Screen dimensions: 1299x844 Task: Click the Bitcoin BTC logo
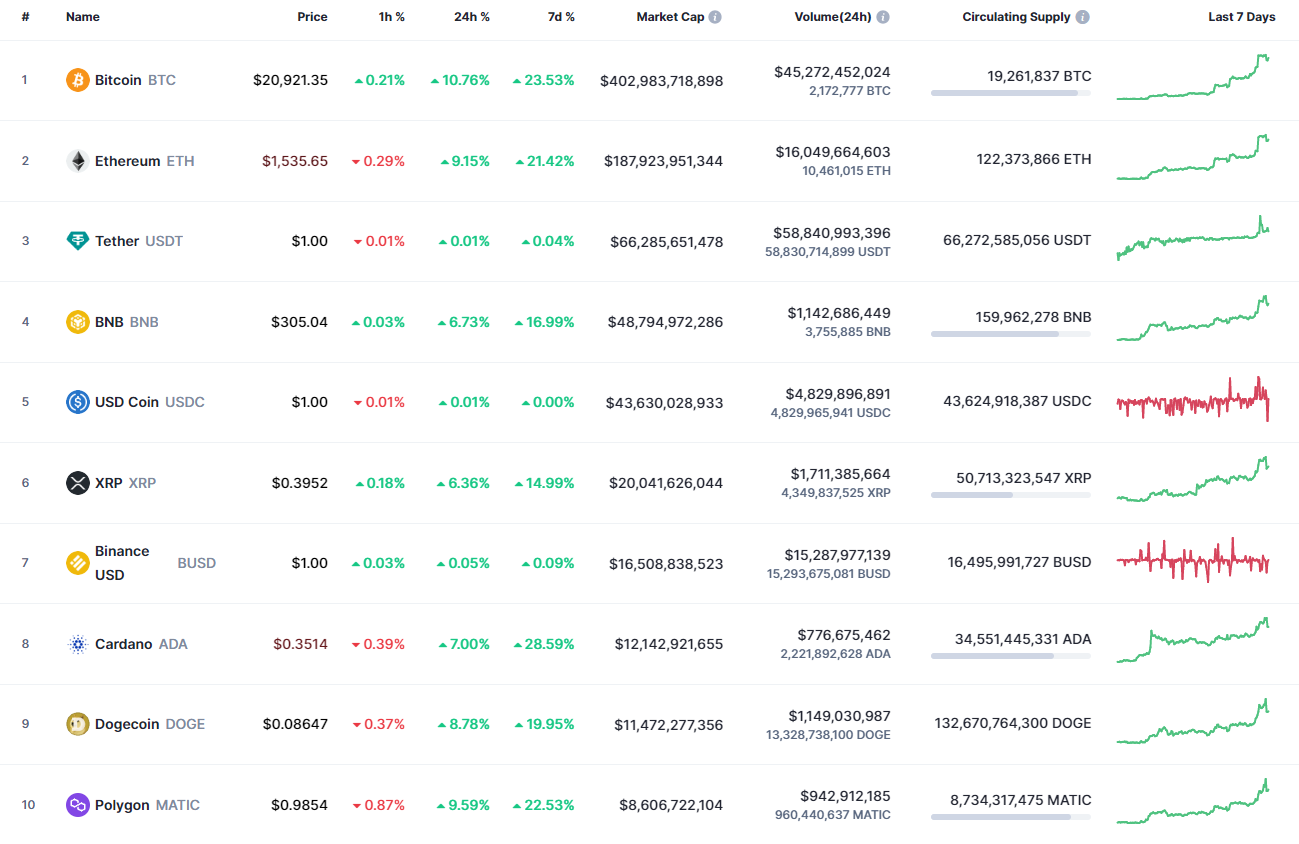tap(77, 80)
